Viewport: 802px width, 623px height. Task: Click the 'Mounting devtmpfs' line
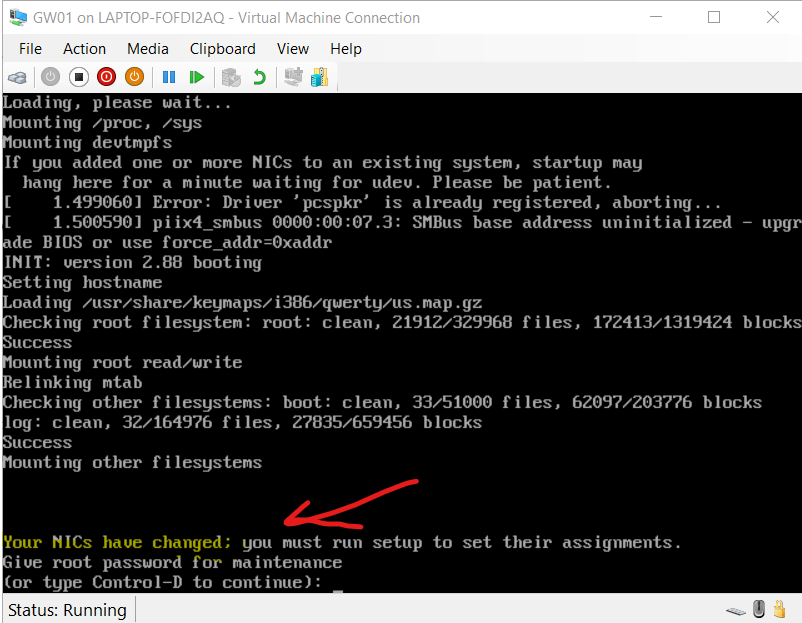[x=87, y=142]
